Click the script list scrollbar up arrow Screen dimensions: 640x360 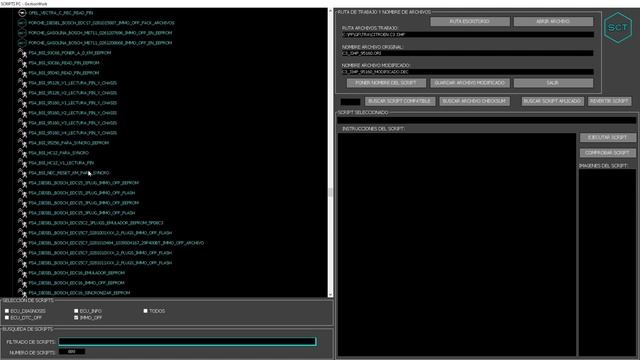[330, 11]
